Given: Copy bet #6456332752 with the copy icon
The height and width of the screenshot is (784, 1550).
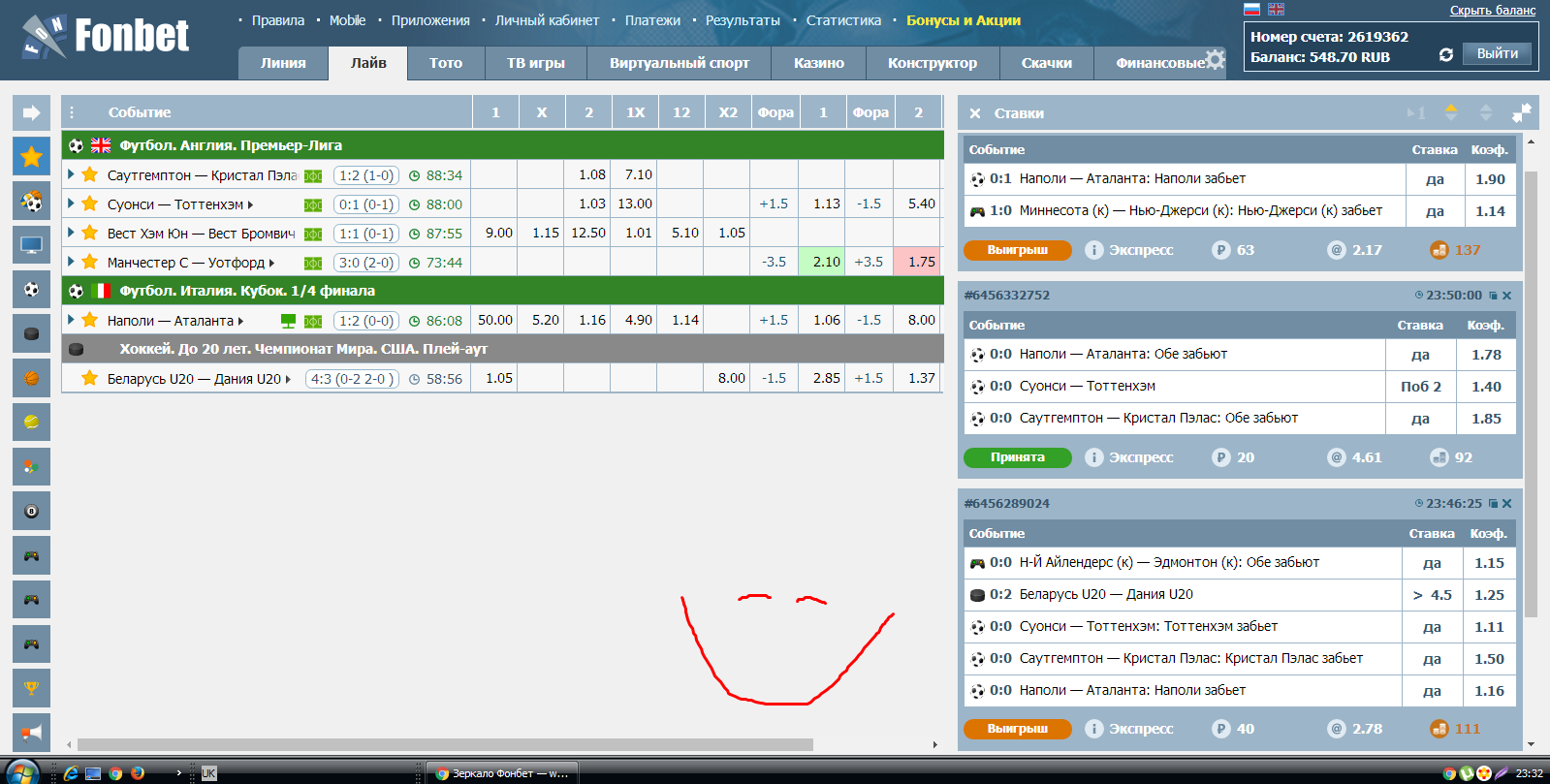Looking at the screenshot, I should point(1493,296).
